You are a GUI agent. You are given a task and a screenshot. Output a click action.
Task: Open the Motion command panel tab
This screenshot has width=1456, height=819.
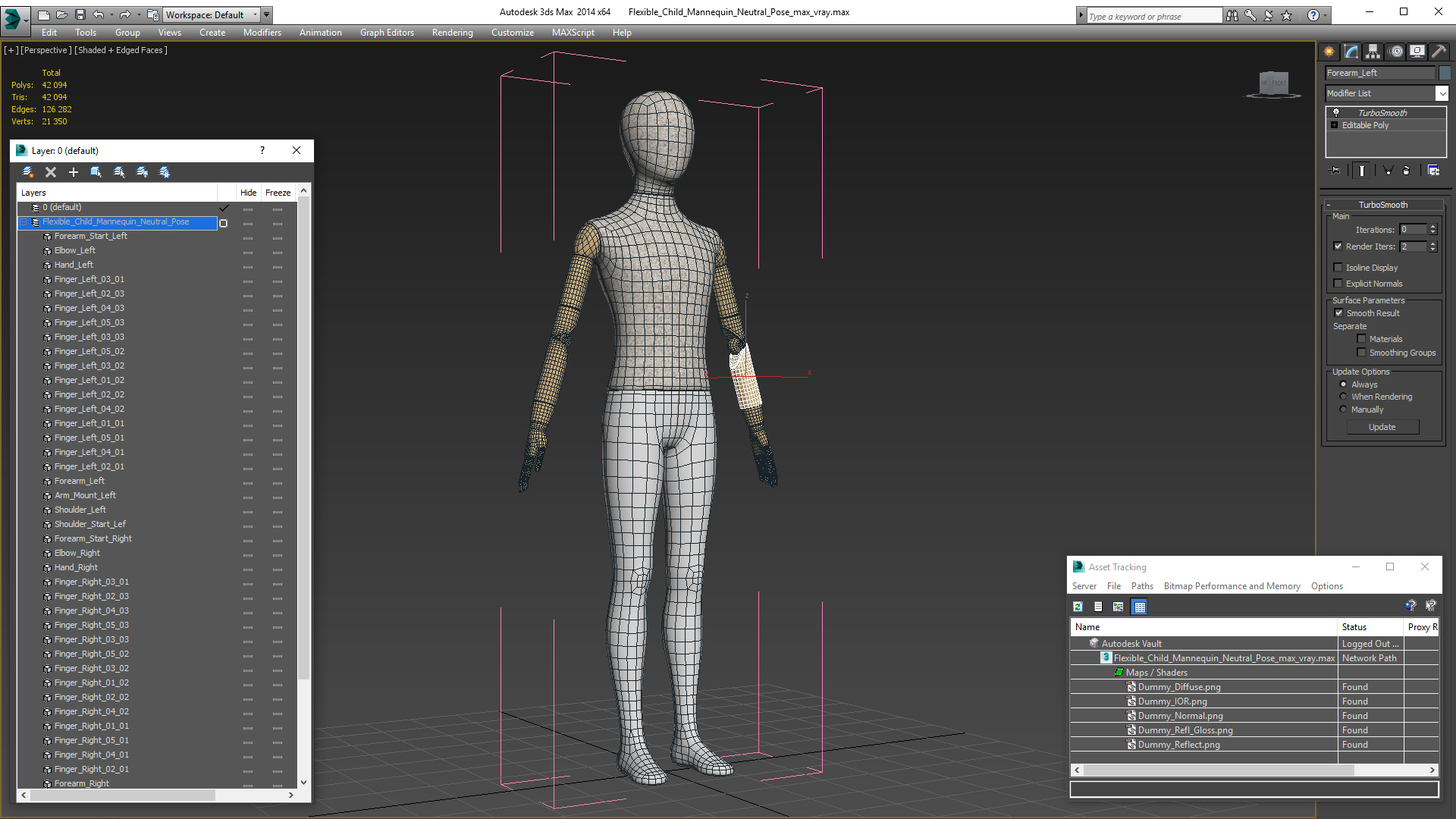click(1396, 52)
